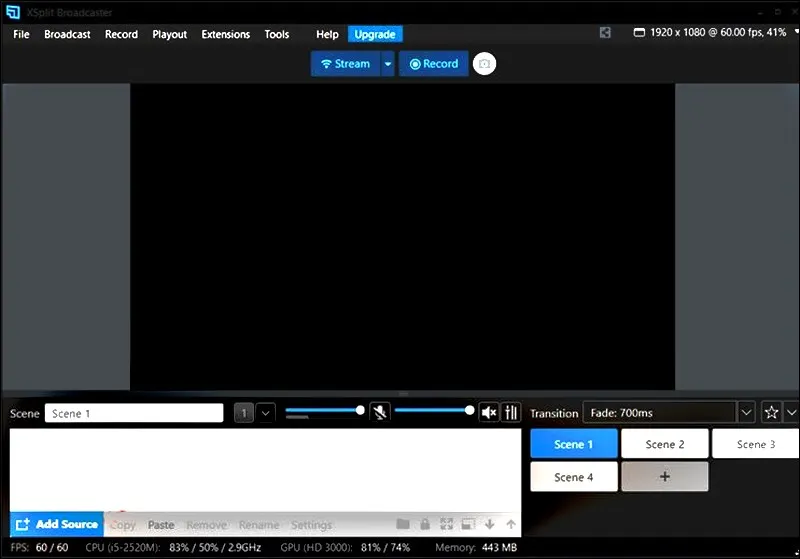Adjust the microphone volume slider
Screen dimensions: 800x559
(324, 410)
